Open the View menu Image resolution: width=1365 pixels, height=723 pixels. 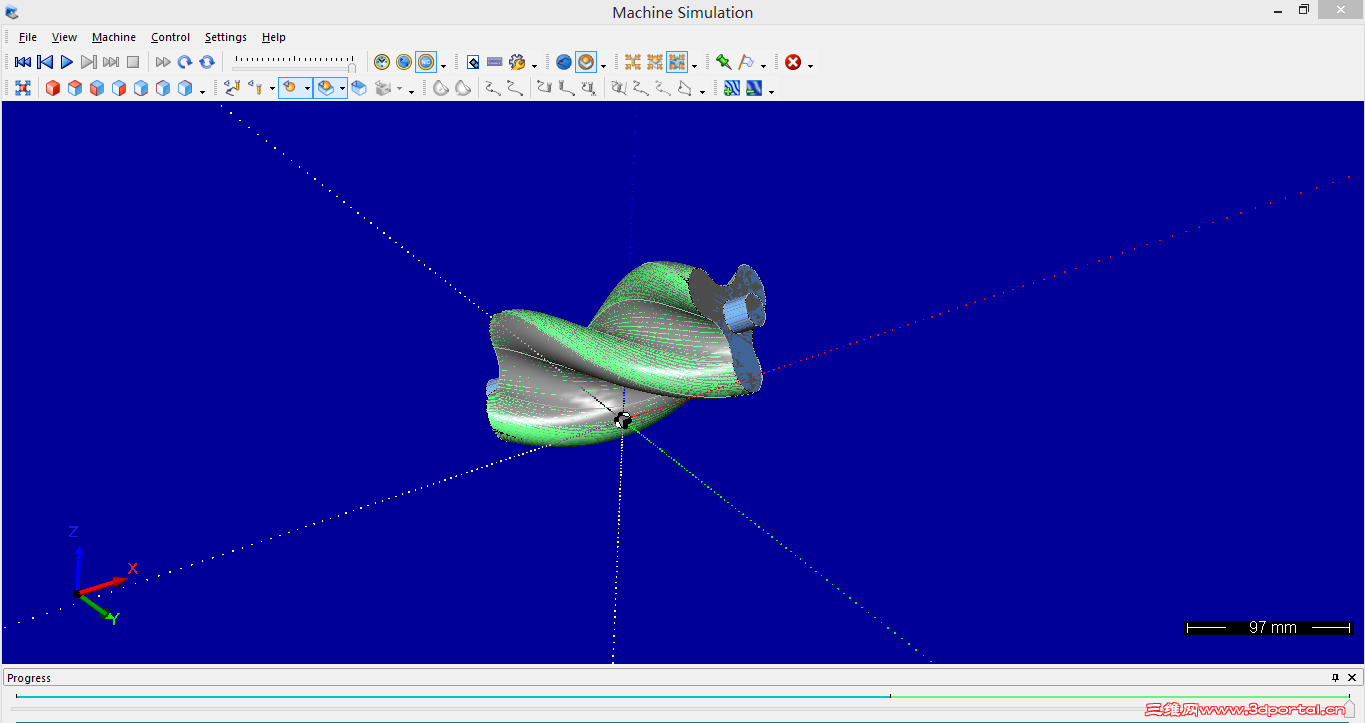pos(64,37)
